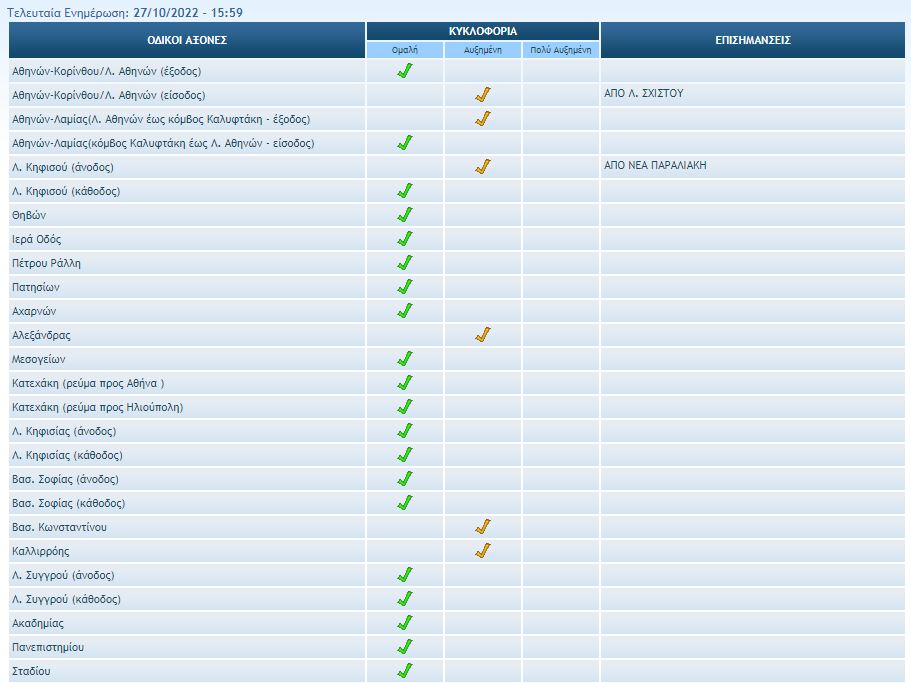Image resolution: width=911 pixels, height=683 pixels.
Task: Click the ΑΠΟ Λ. ΣΧΙΣΤΟΥ note
Action: (644, 94)
